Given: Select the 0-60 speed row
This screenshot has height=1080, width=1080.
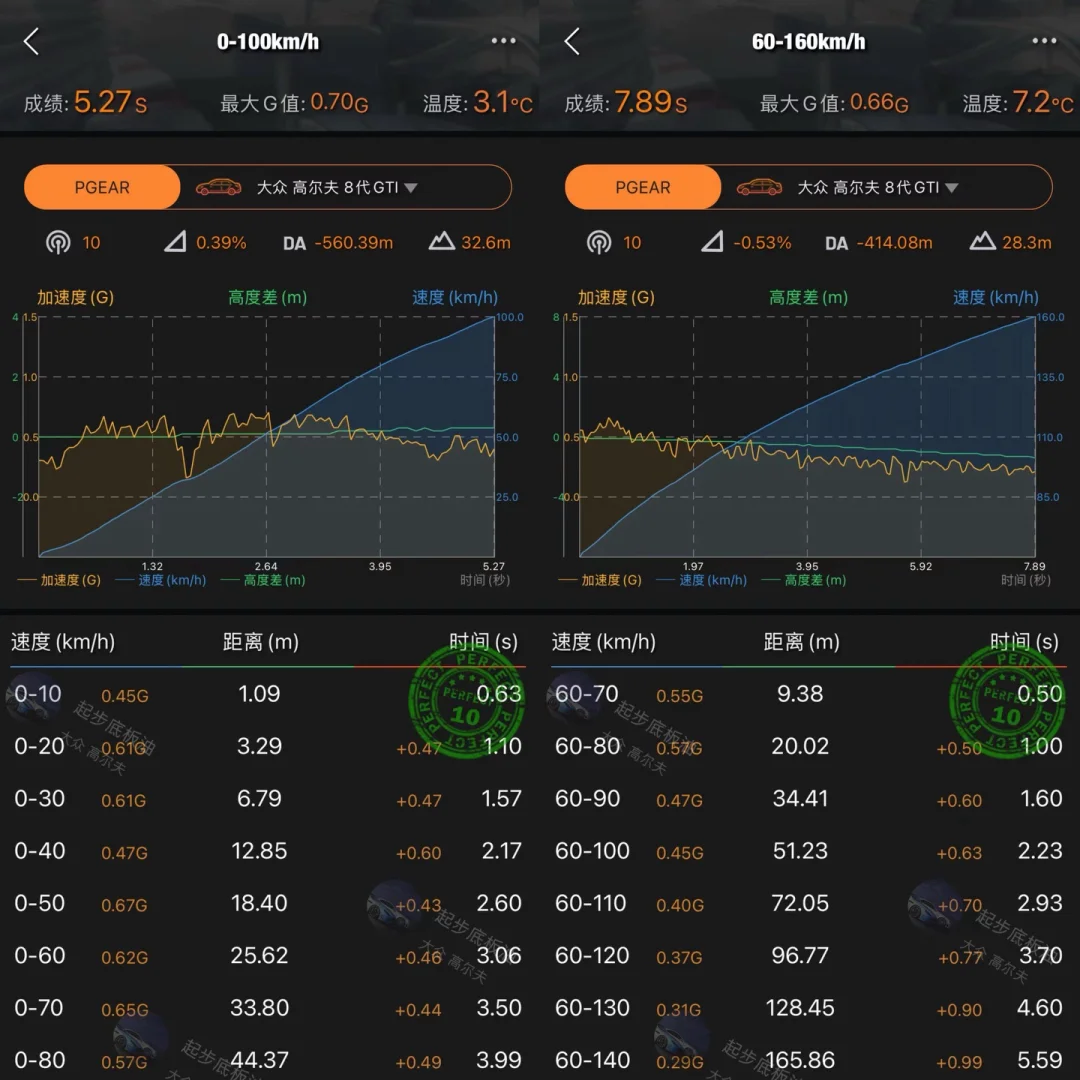Looking at the screenshot, I should pos(268,955).
